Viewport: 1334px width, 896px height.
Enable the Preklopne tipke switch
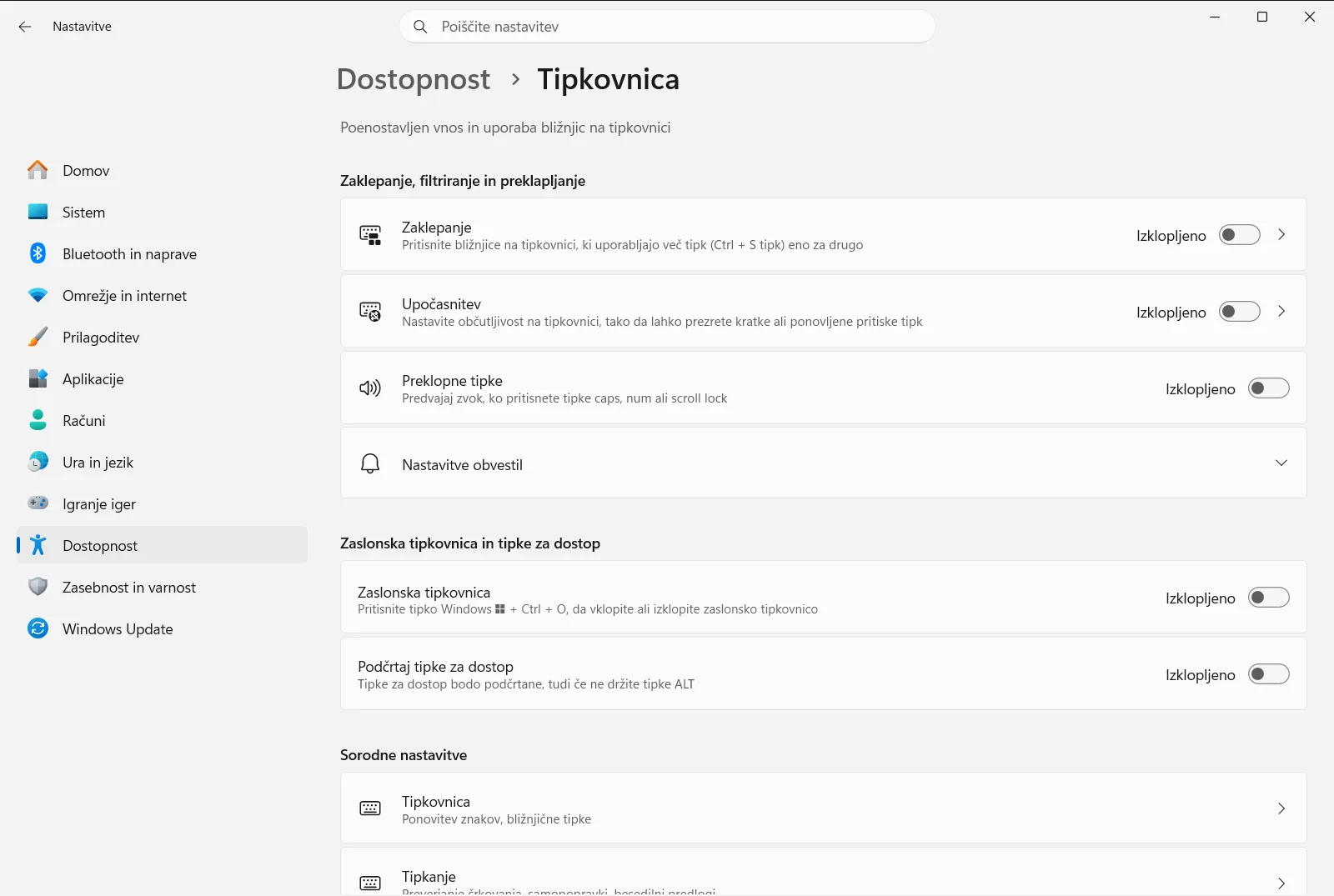pyautogui.click(x=1269, y=388)
